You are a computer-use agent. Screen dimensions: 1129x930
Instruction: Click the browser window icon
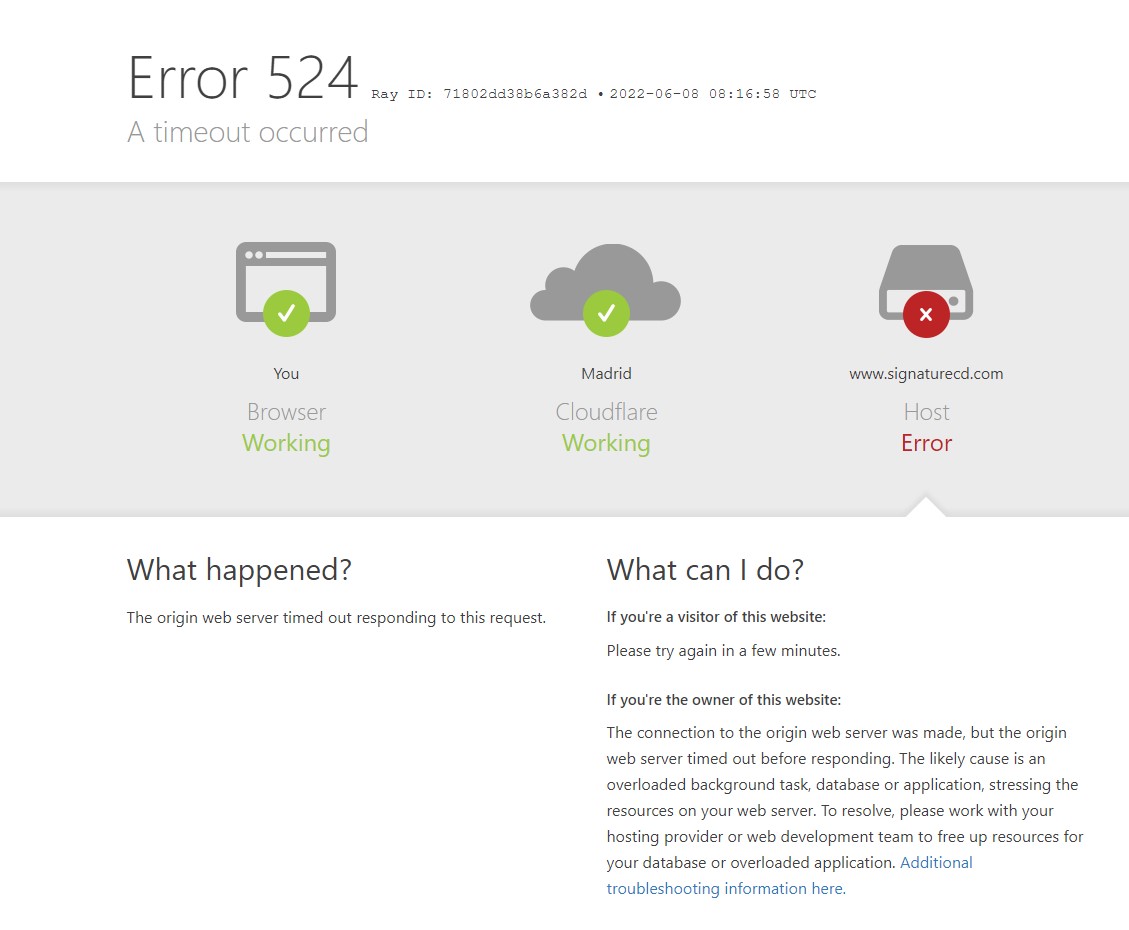[x=286, y=281]
